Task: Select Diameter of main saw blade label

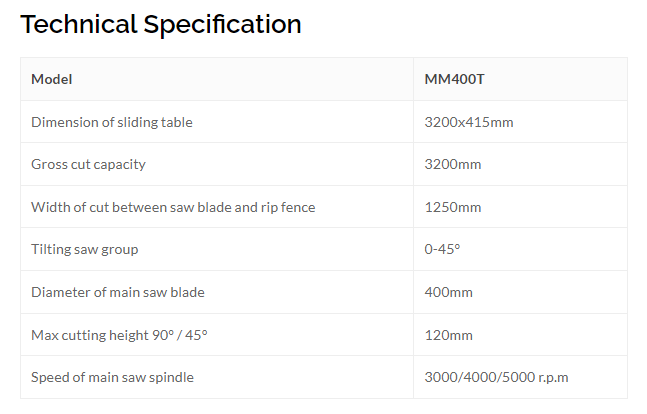Action: pos(118,292)
